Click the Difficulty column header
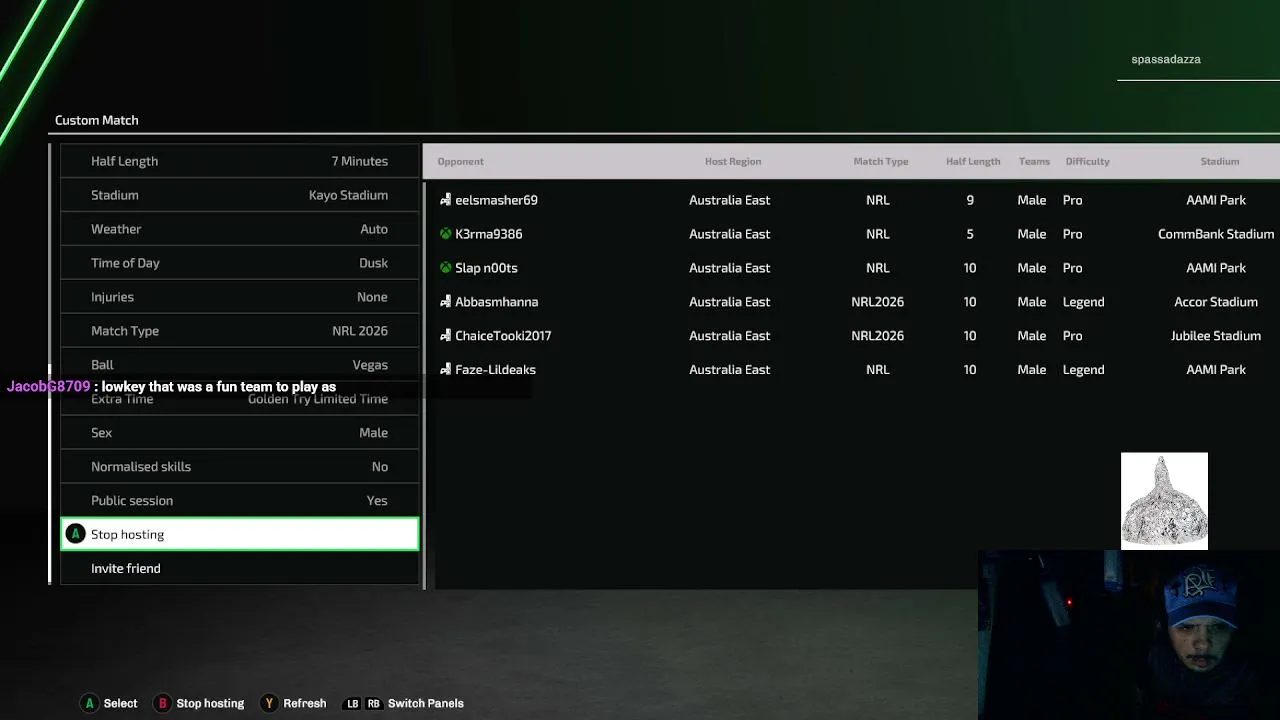Viewport: 1280px width, 720px height. pos(1087,161)
